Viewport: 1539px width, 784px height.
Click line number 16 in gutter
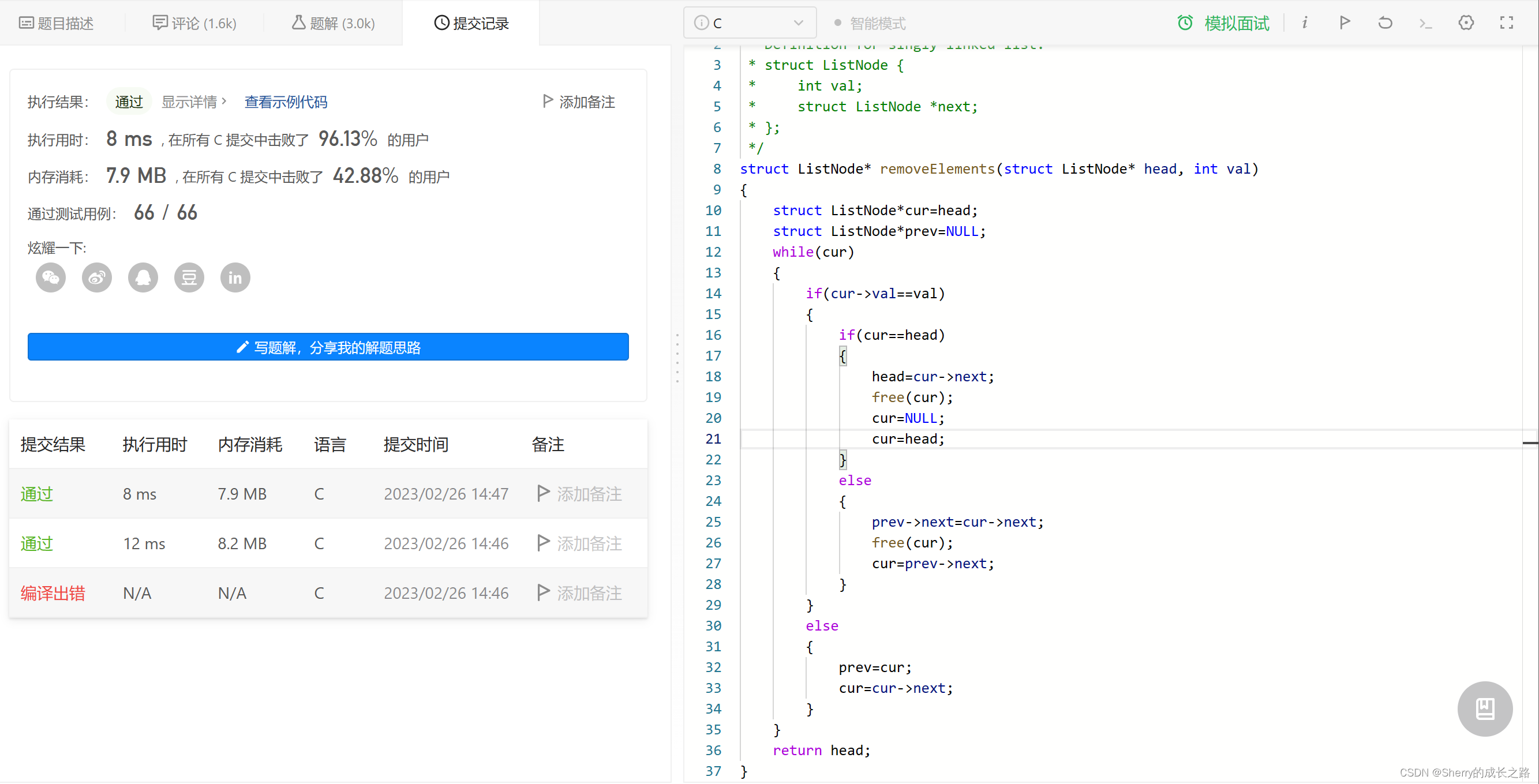[713, 335]
